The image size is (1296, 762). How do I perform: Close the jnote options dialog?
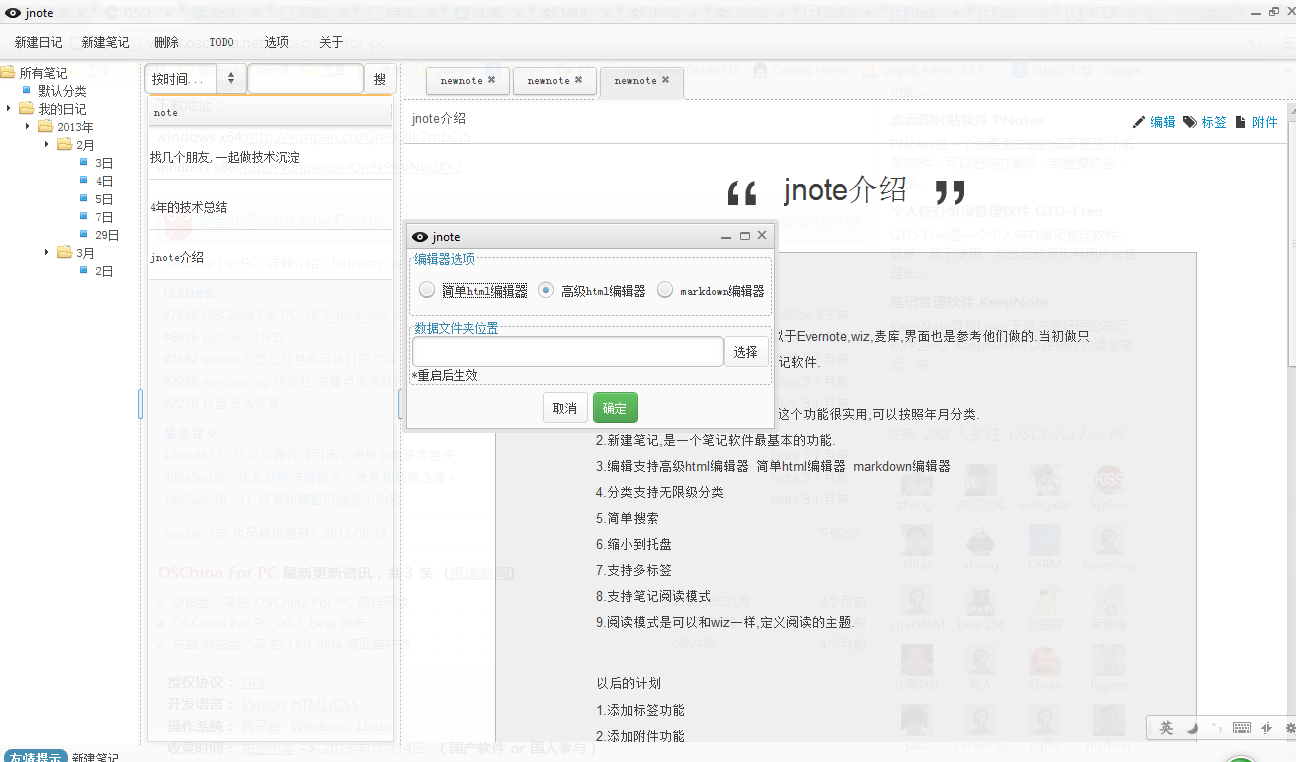(762, 236)
